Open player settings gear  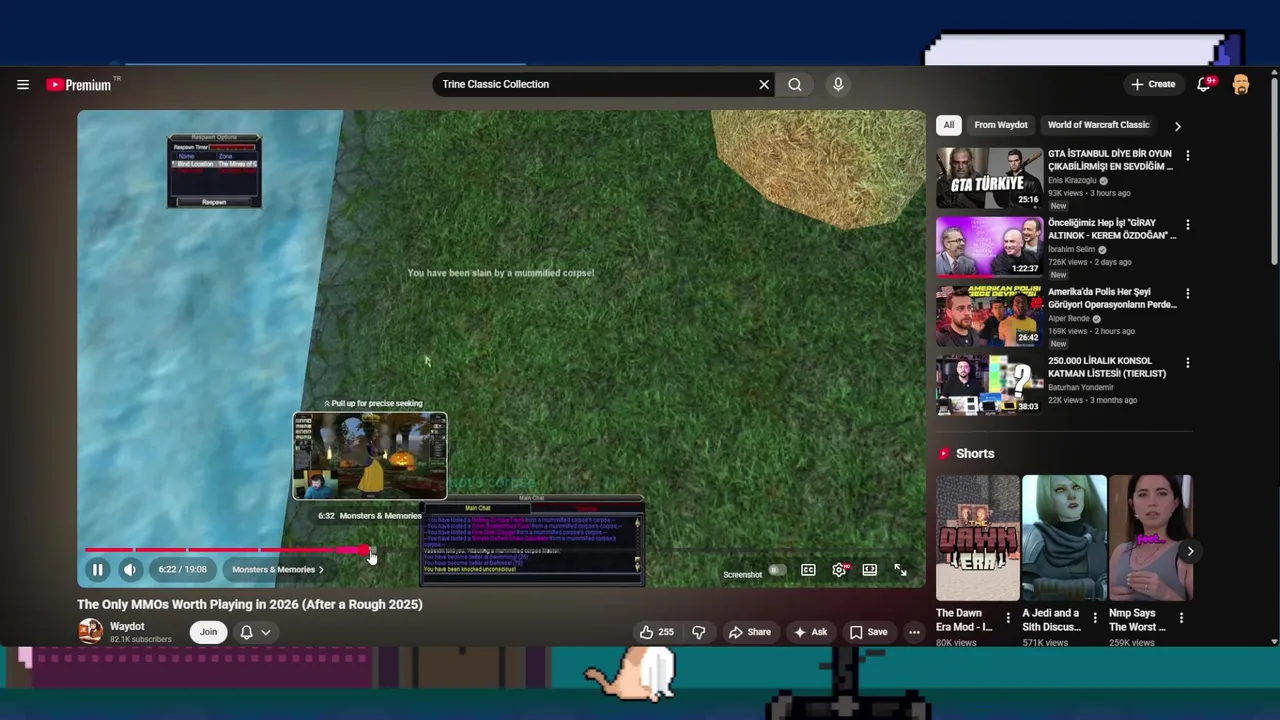840,570
